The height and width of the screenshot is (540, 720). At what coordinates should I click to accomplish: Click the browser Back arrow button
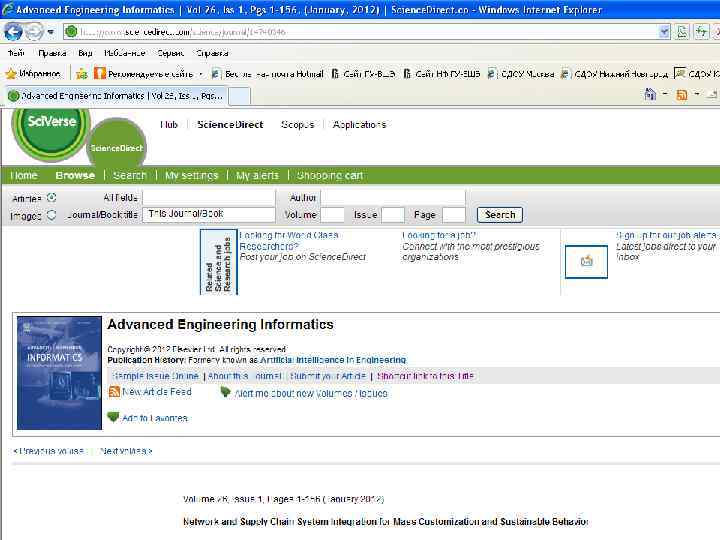pyautogui.click(x=13, y=32)
